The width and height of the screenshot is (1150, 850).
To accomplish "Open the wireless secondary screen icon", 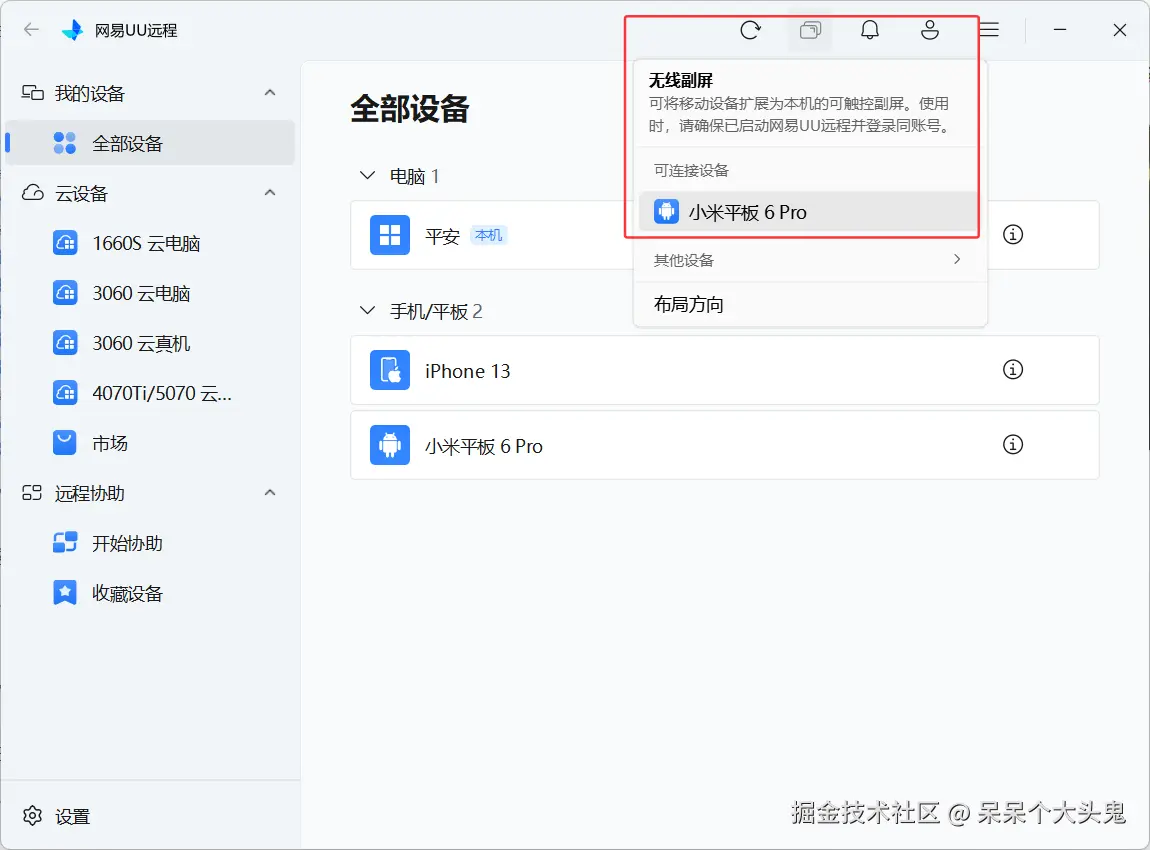I will click(810, 30).
